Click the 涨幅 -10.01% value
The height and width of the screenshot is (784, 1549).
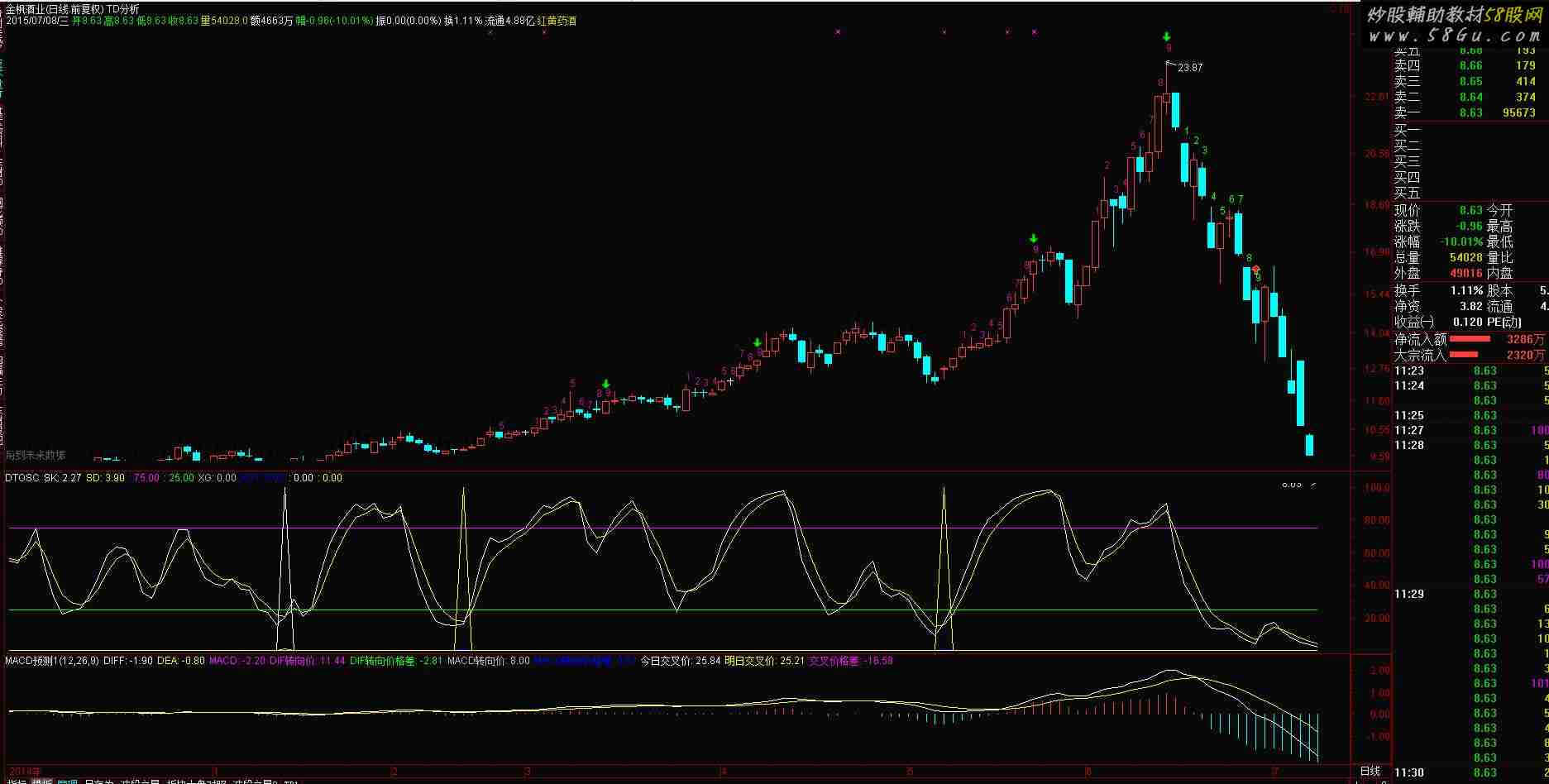[x=1461, y=241]
